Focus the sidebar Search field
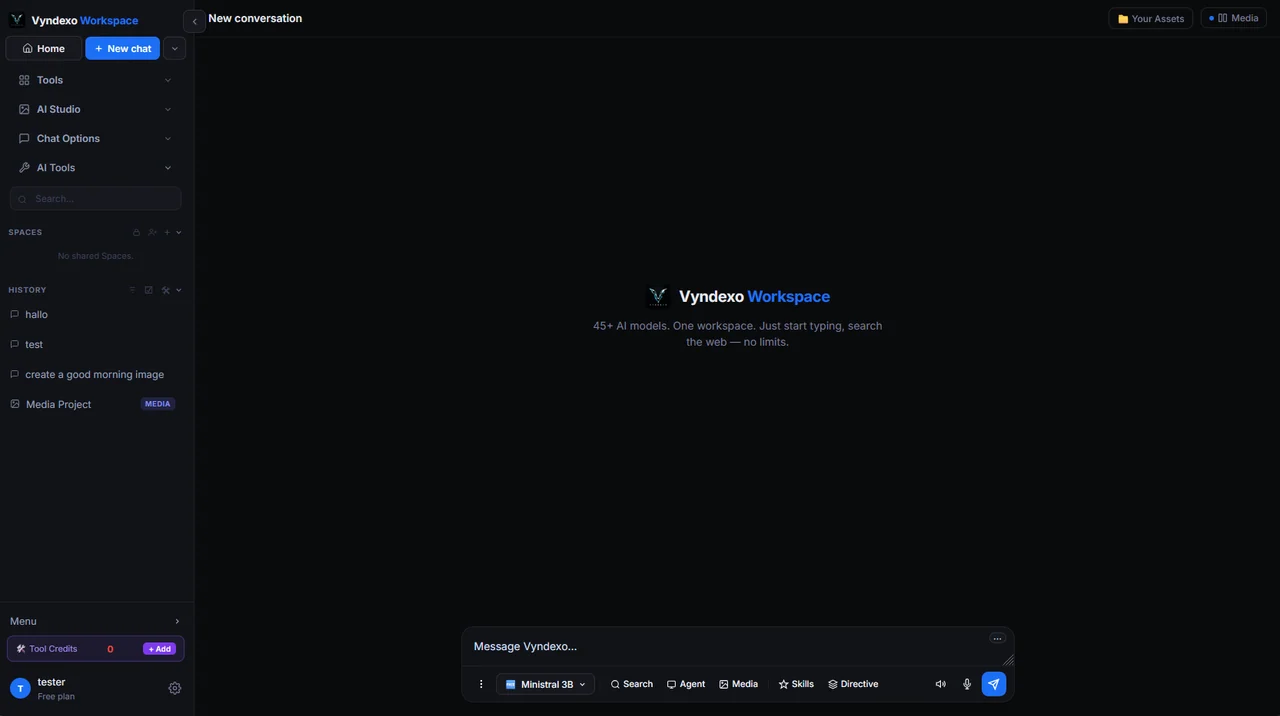This screenshot has width=1280, height=716. pos(96,199)
